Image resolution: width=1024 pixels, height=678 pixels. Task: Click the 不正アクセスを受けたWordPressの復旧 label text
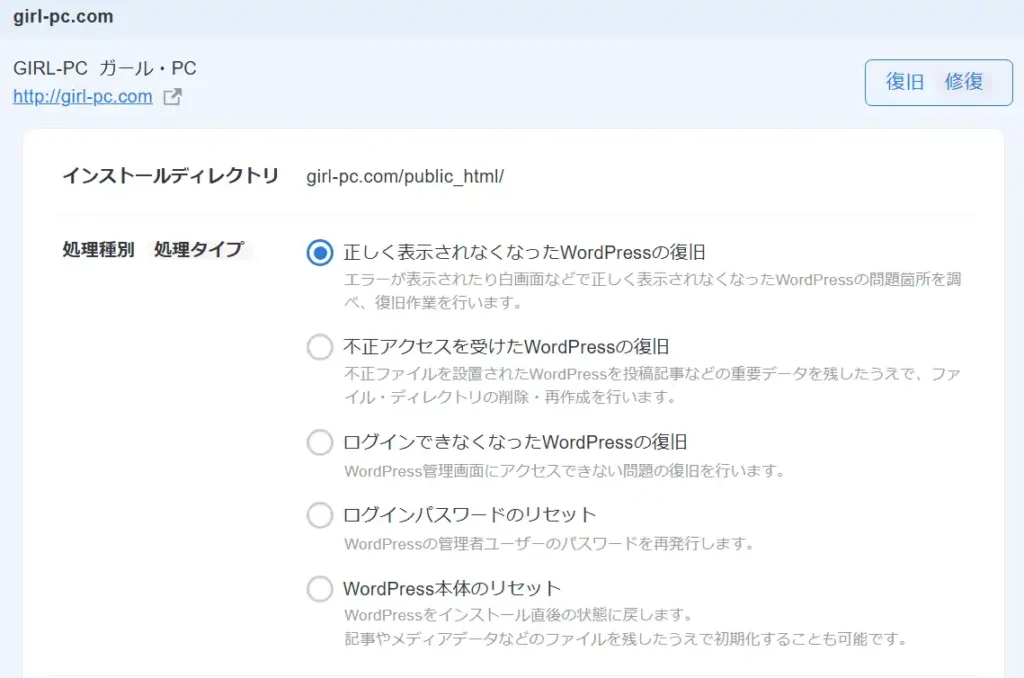(505, 347)
